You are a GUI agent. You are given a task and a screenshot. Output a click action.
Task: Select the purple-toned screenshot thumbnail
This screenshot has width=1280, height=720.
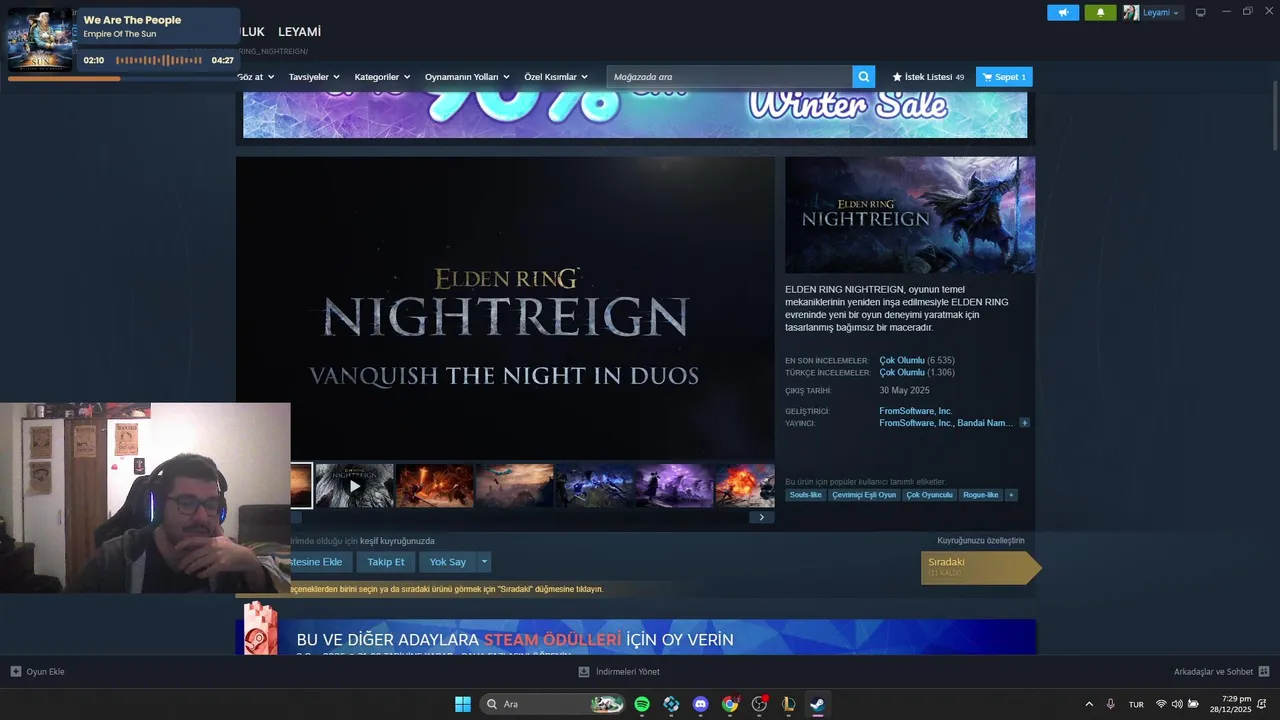[x=675, y=486]
